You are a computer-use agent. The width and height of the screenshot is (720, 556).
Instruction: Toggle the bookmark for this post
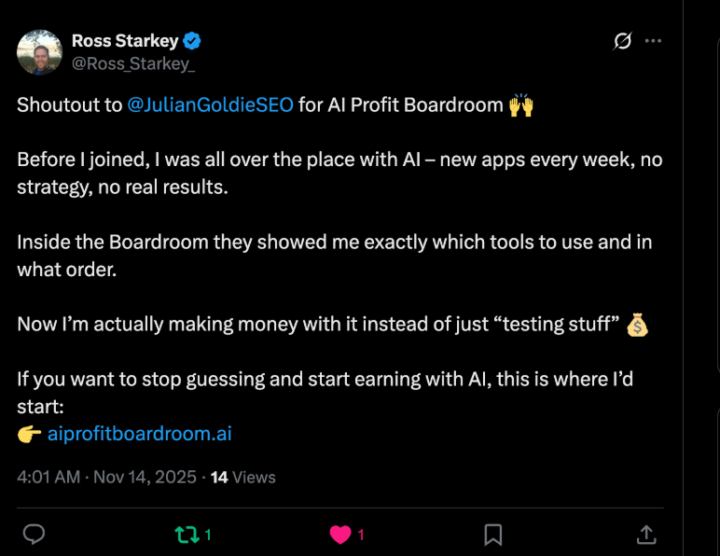(x=493, y=535)
